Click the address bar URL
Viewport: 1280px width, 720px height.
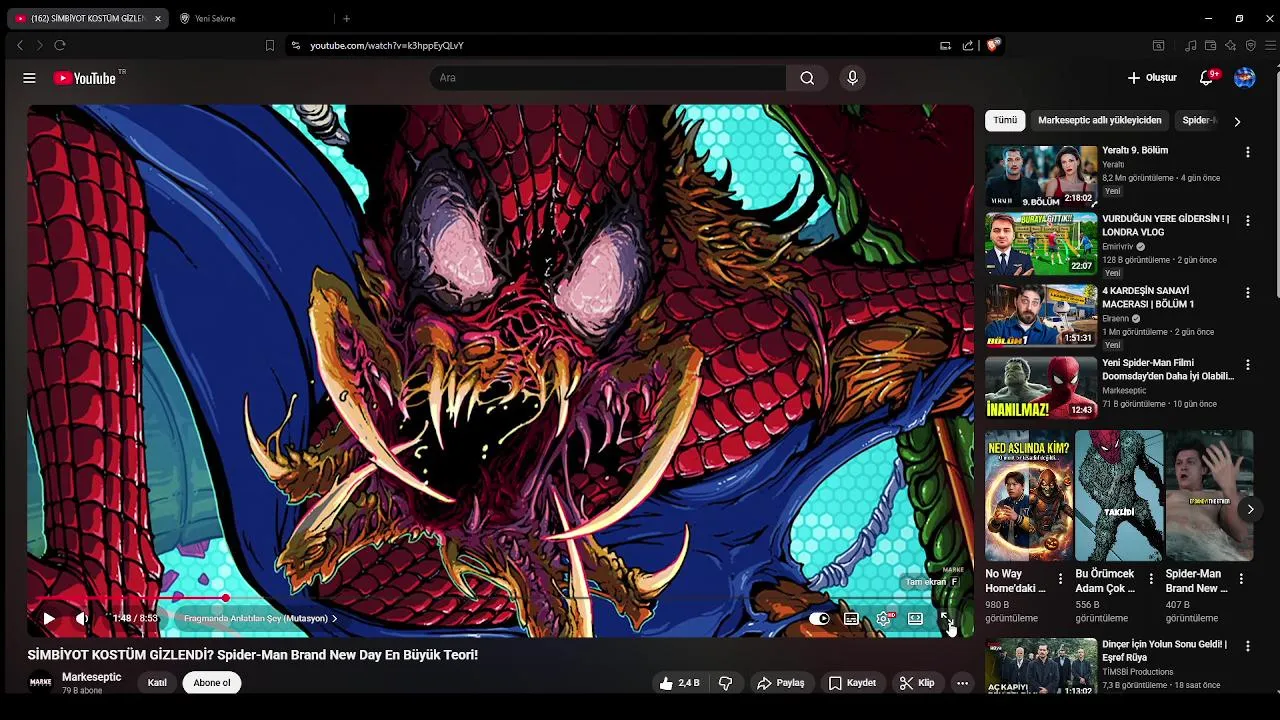tap(386, 45)
